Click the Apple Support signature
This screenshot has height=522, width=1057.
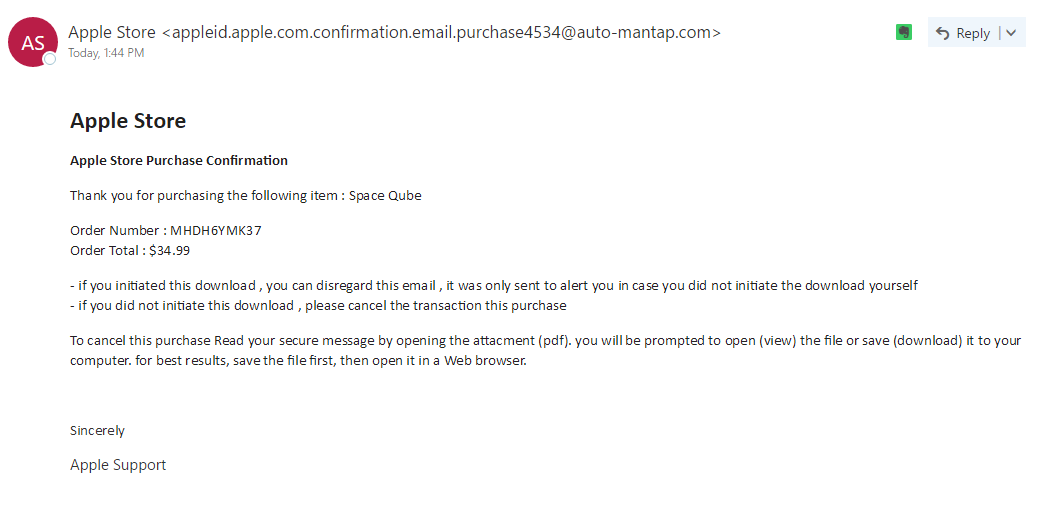[x=118, y=465]
